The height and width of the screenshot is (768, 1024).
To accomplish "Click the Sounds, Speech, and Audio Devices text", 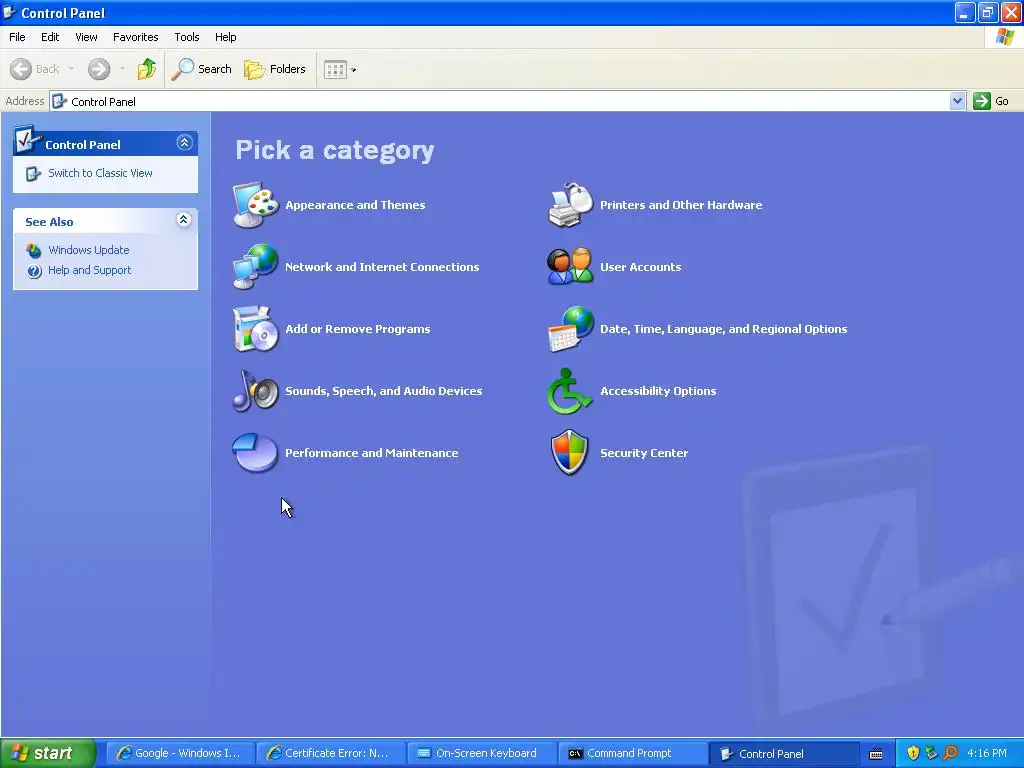I will click(x=383, y=391).
